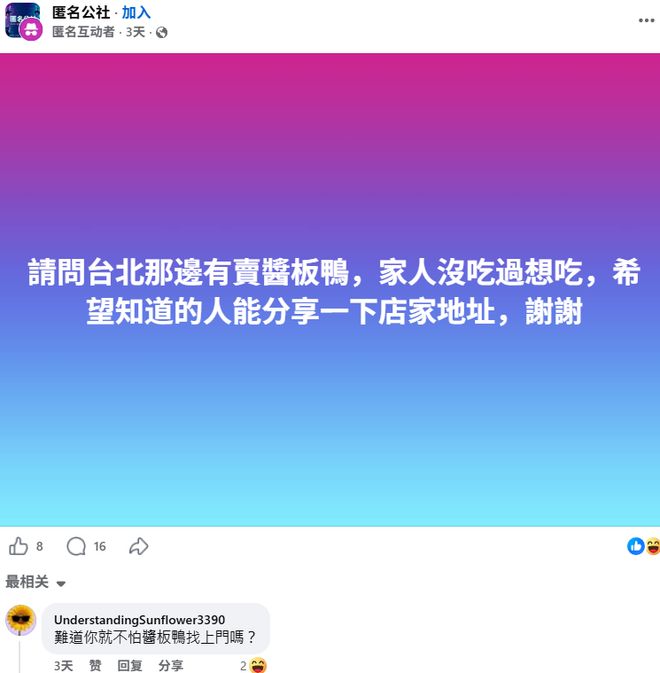The width and height of the screenshot is (660, 673).
Task: Expand the 最相关 comment sort dropdown
Action: pos(35,582)
